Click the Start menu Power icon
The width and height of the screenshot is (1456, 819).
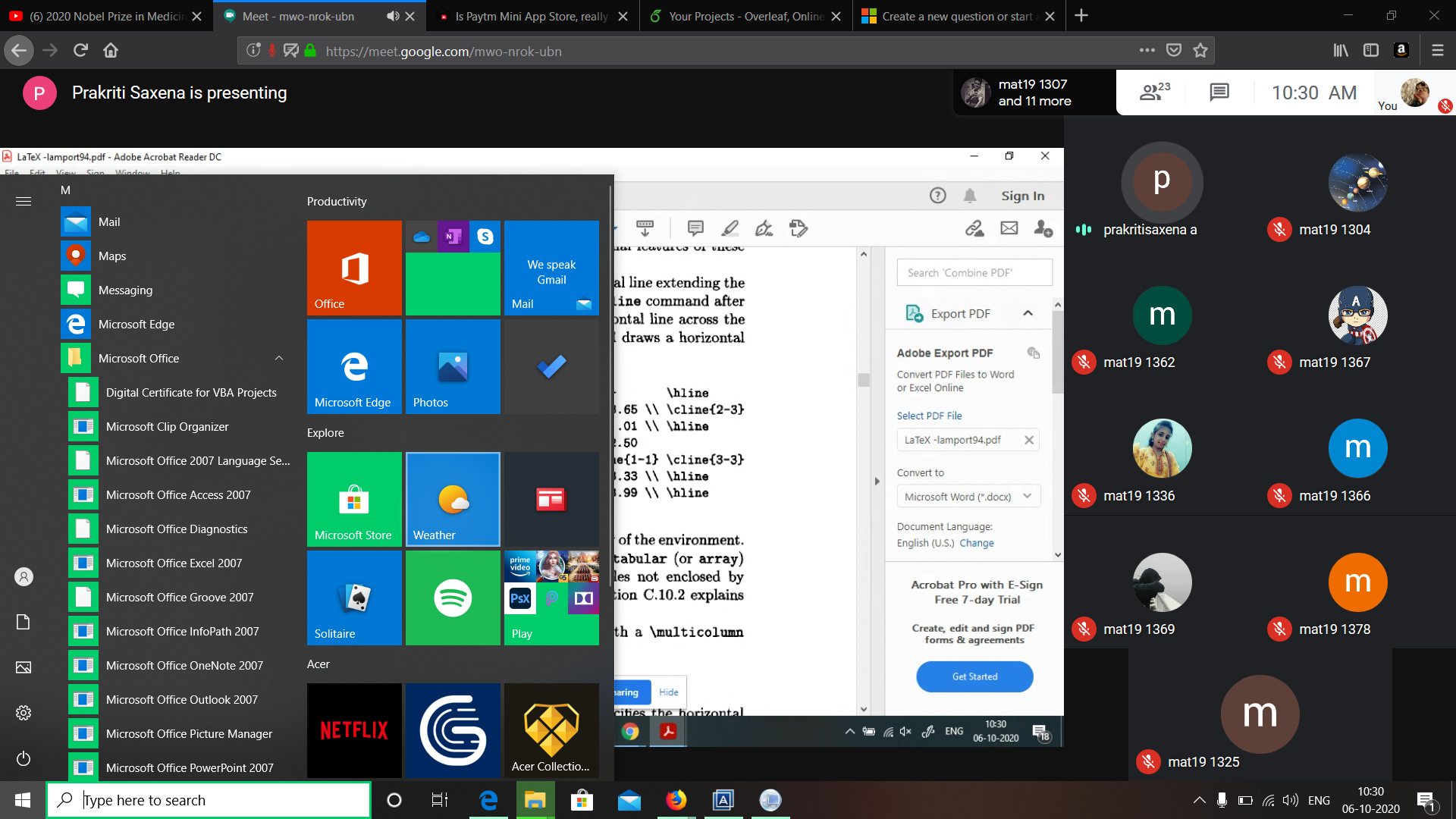pyautogui.click(x=24, y=758)
